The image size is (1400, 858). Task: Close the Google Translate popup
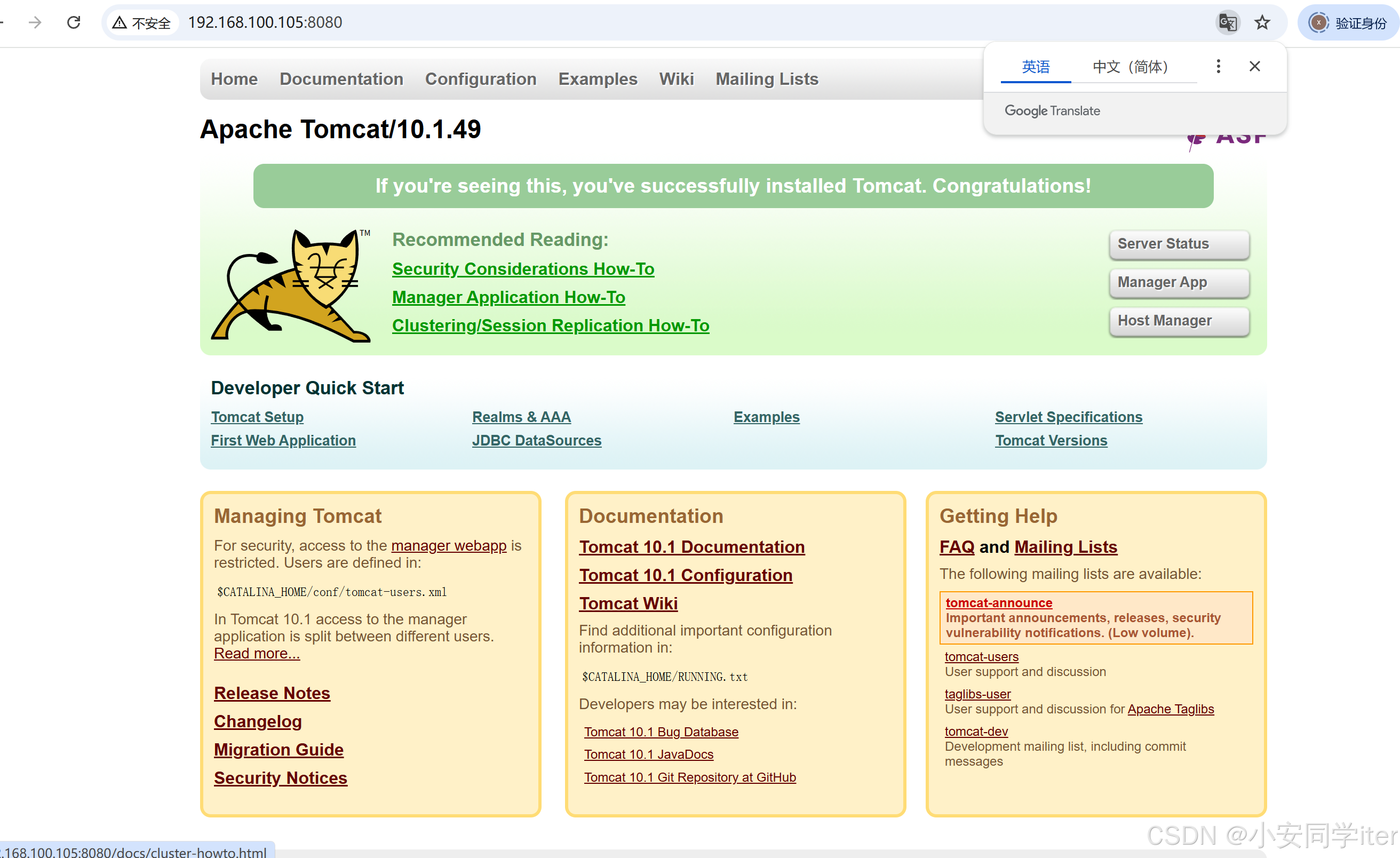(1254, 67)
